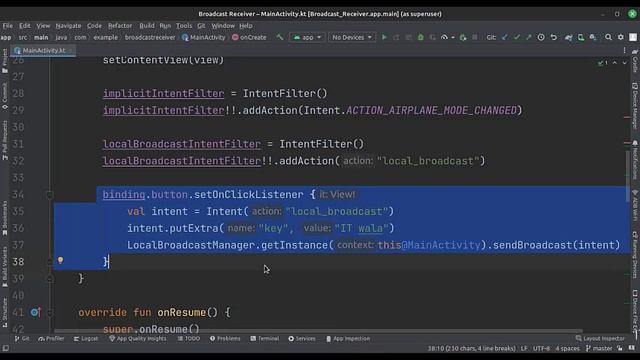Sync project with Gradle files icon
The image size is (640, 360).
pyautogui.click(x=568, y=37)
